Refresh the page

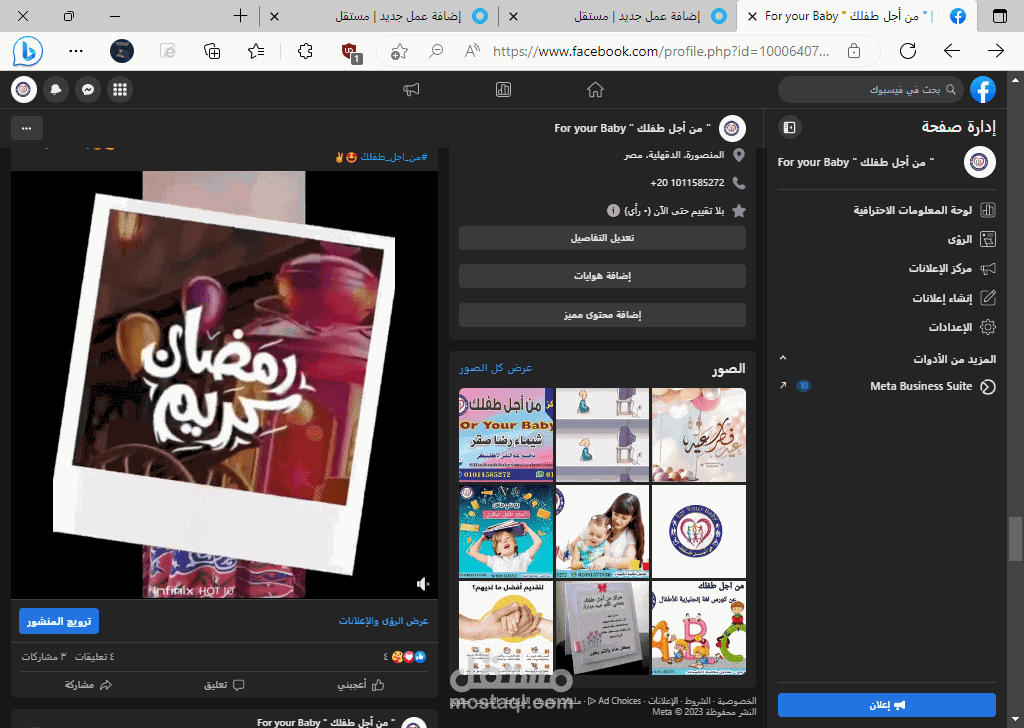tap(908, 51)
